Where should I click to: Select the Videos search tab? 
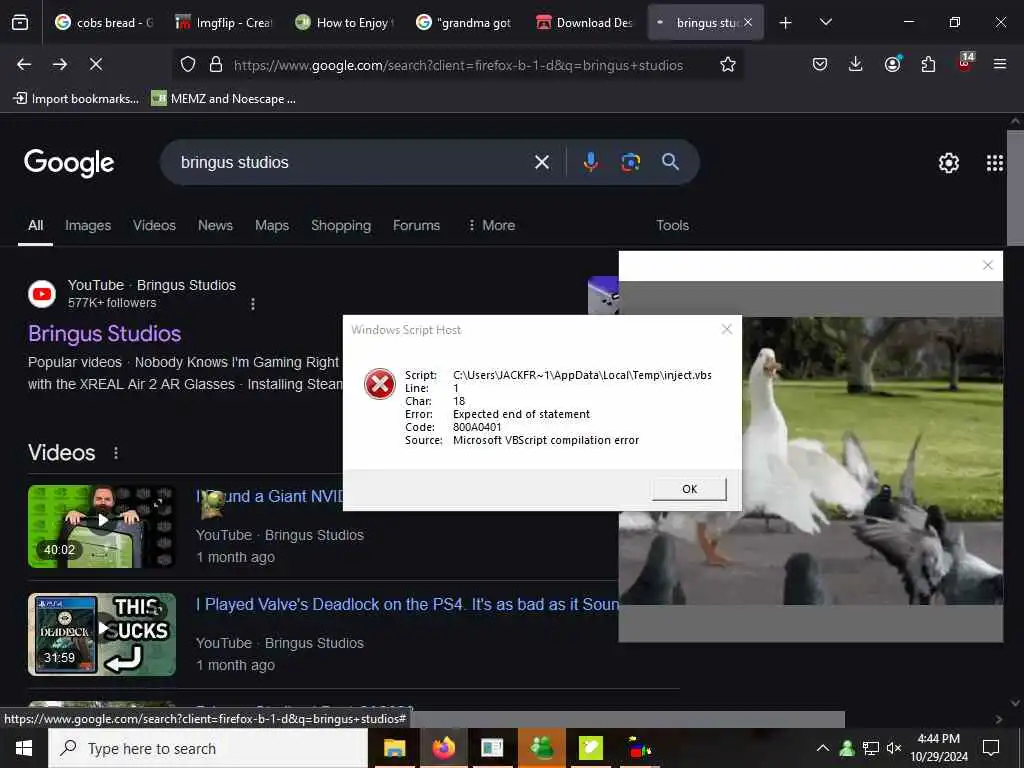154,225
